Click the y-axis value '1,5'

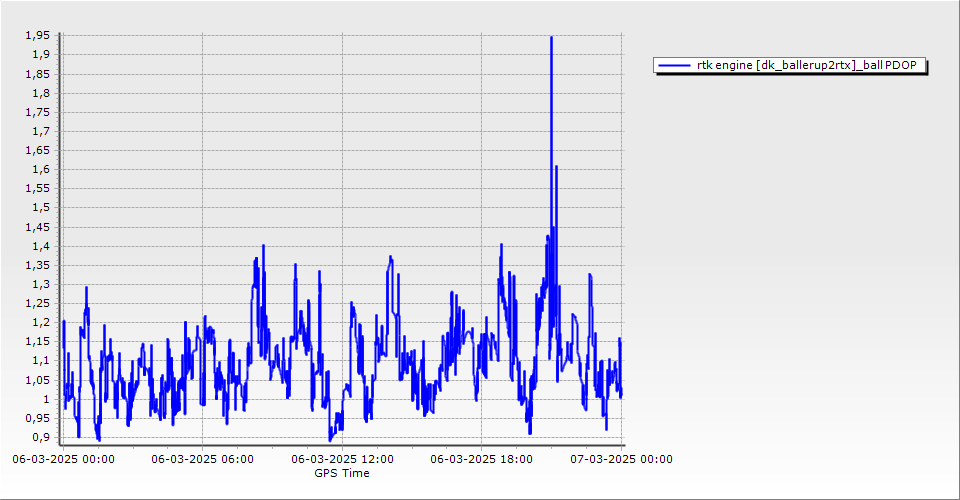(x=41, y=207)
